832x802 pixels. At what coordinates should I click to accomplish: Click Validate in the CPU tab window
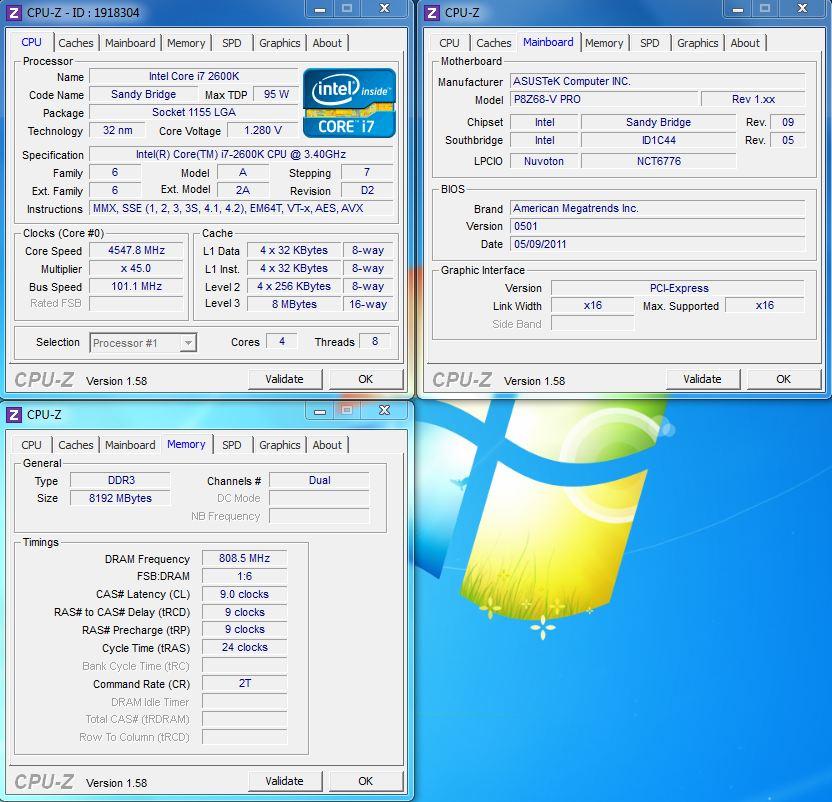[x=285, y=379]
